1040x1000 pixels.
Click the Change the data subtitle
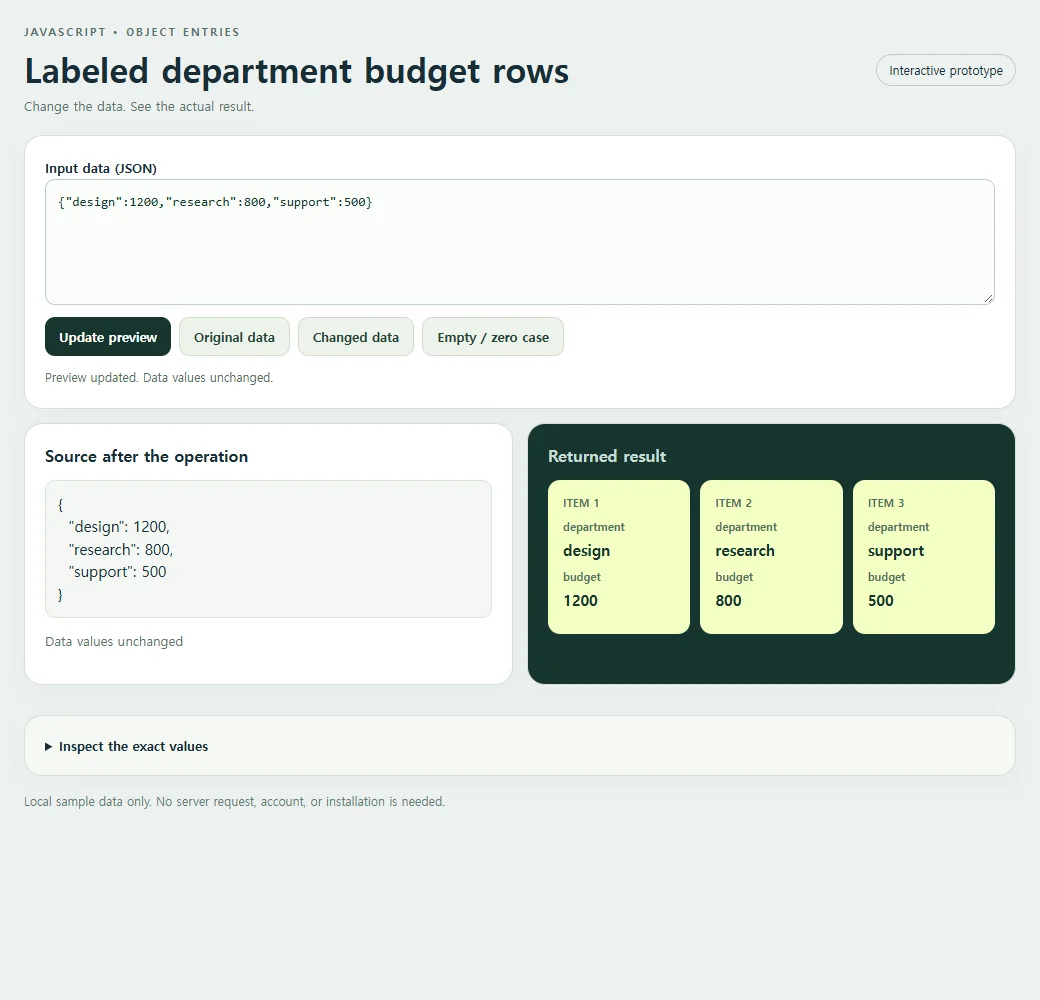(x=139, y=107)
